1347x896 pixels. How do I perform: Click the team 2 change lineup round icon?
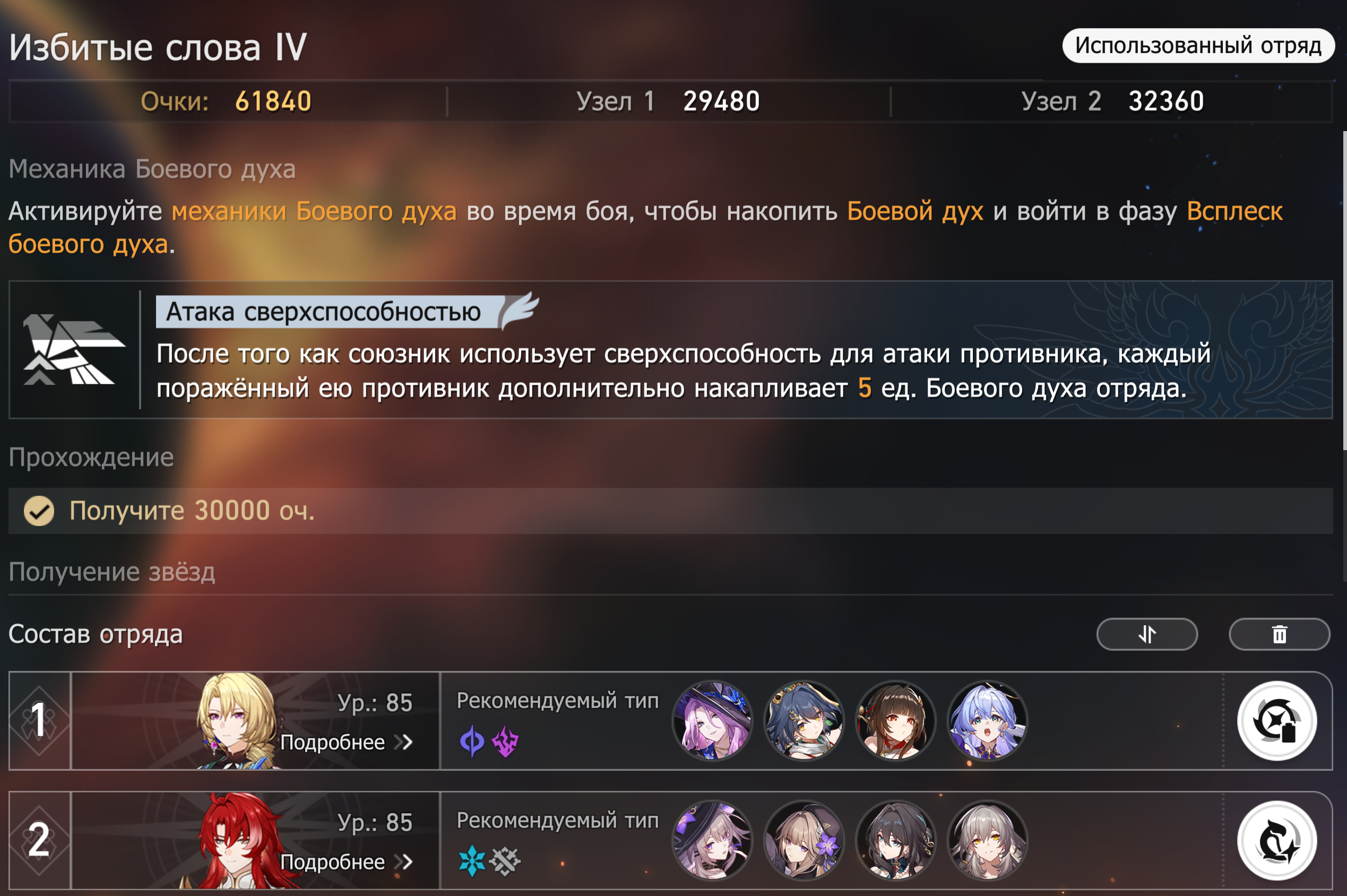1277,841
